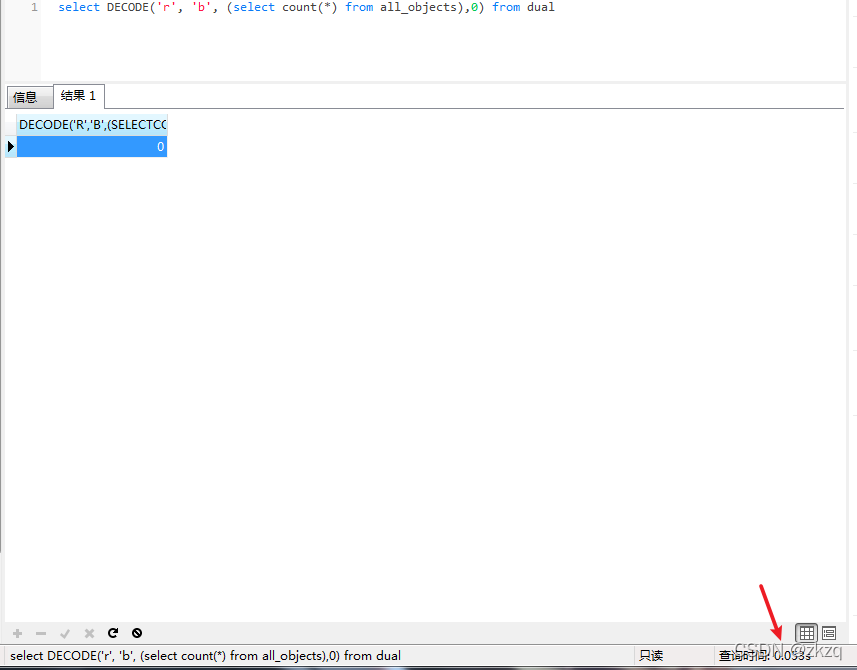Switch to form view
This screenshot has width=857, height=670.
[829, 633]
